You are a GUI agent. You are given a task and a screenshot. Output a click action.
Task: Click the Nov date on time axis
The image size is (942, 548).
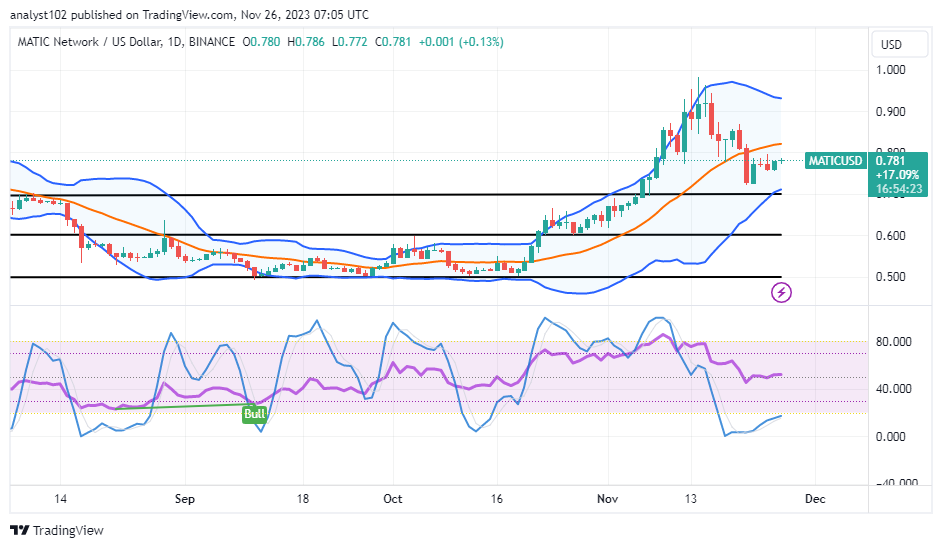tap(607, 499)
